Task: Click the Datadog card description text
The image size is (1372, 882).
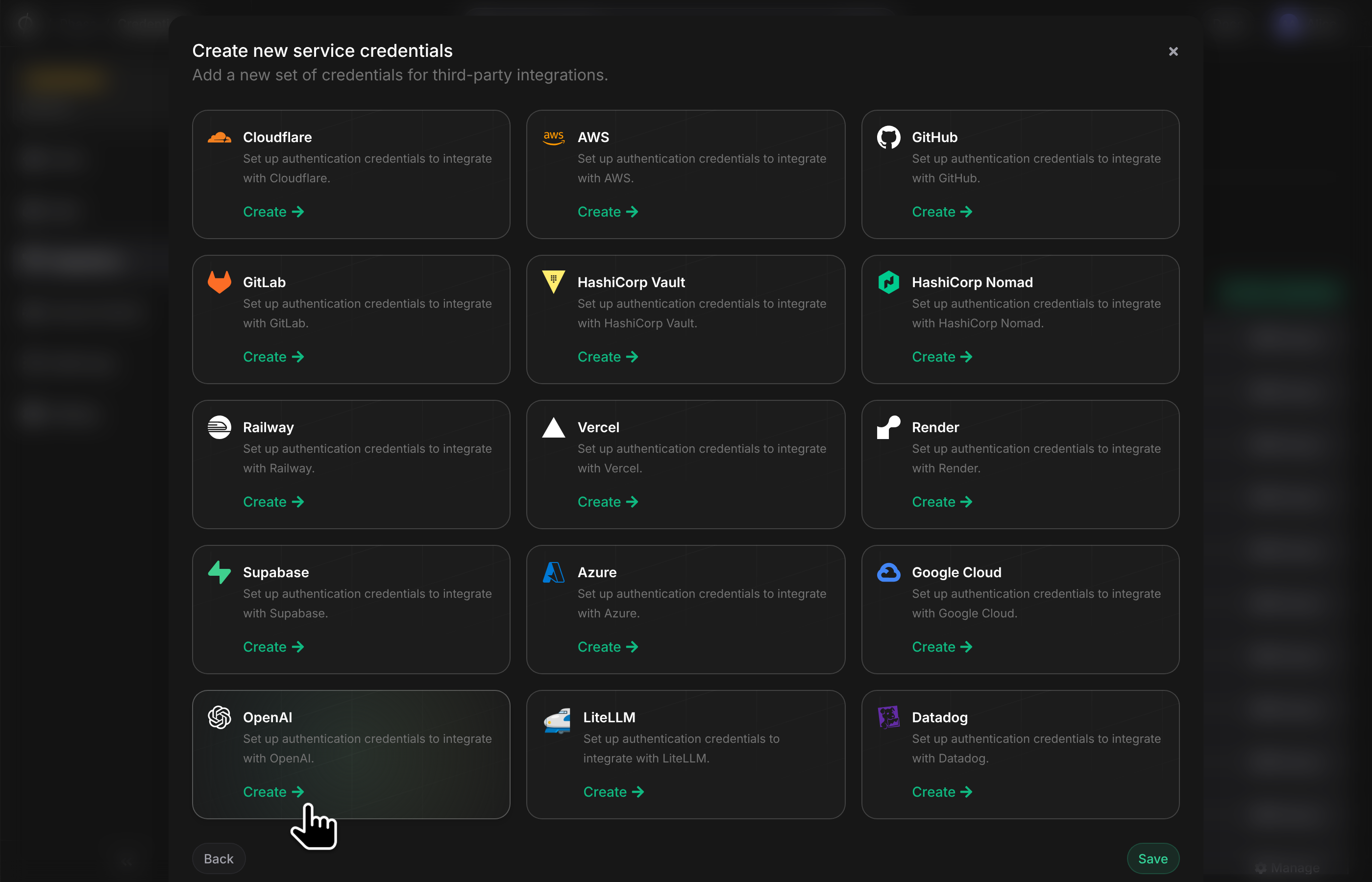Action: point(1036,749)
